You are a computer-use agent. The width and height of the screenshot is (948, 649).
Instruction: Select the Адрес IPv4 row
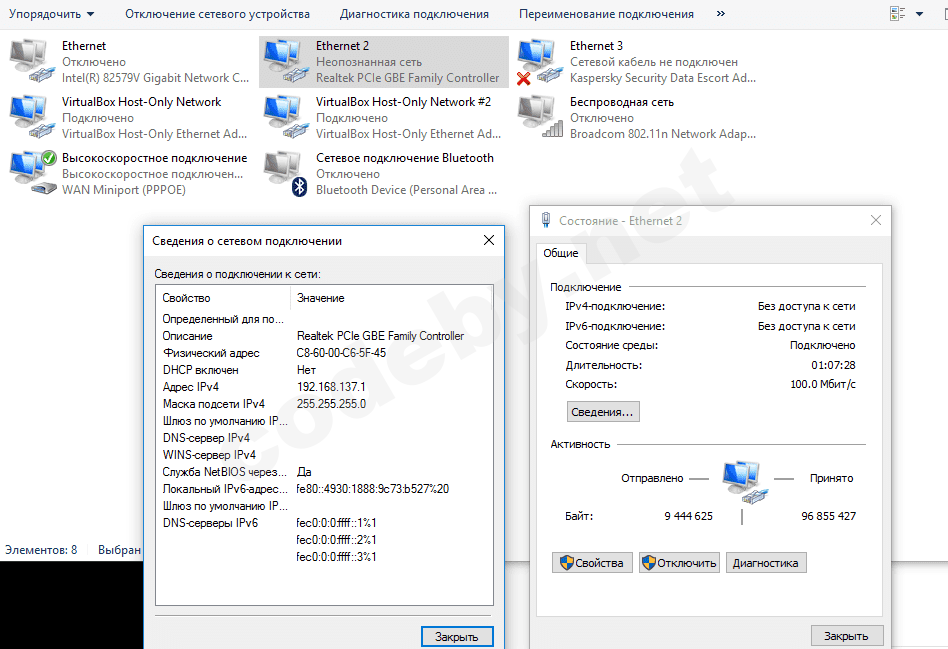click(x=325, y=386)
